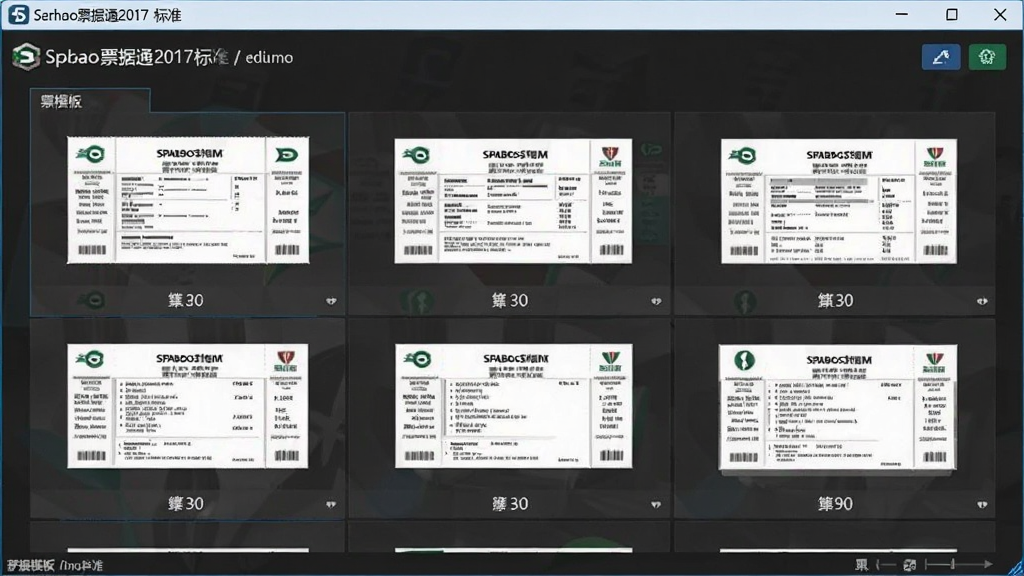This screenshot has width=1024, height=576.
Task: Click the view mode icon left of zoom slider
Action: (910, 565)
